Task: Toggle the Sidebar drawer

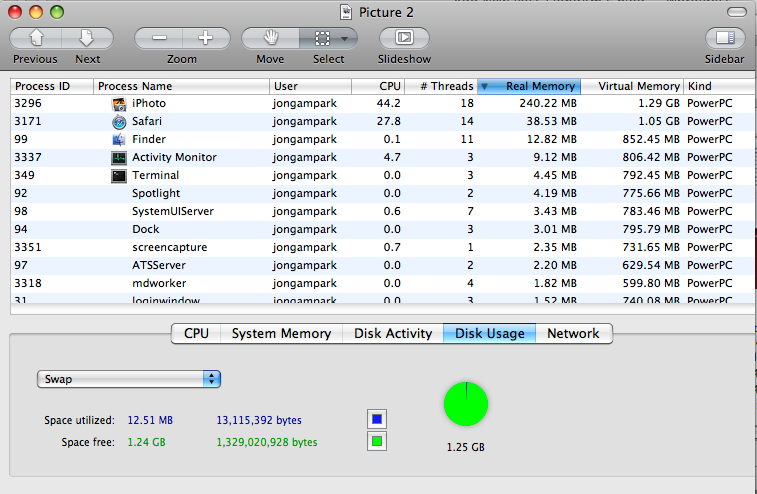Action: point(725,38)
